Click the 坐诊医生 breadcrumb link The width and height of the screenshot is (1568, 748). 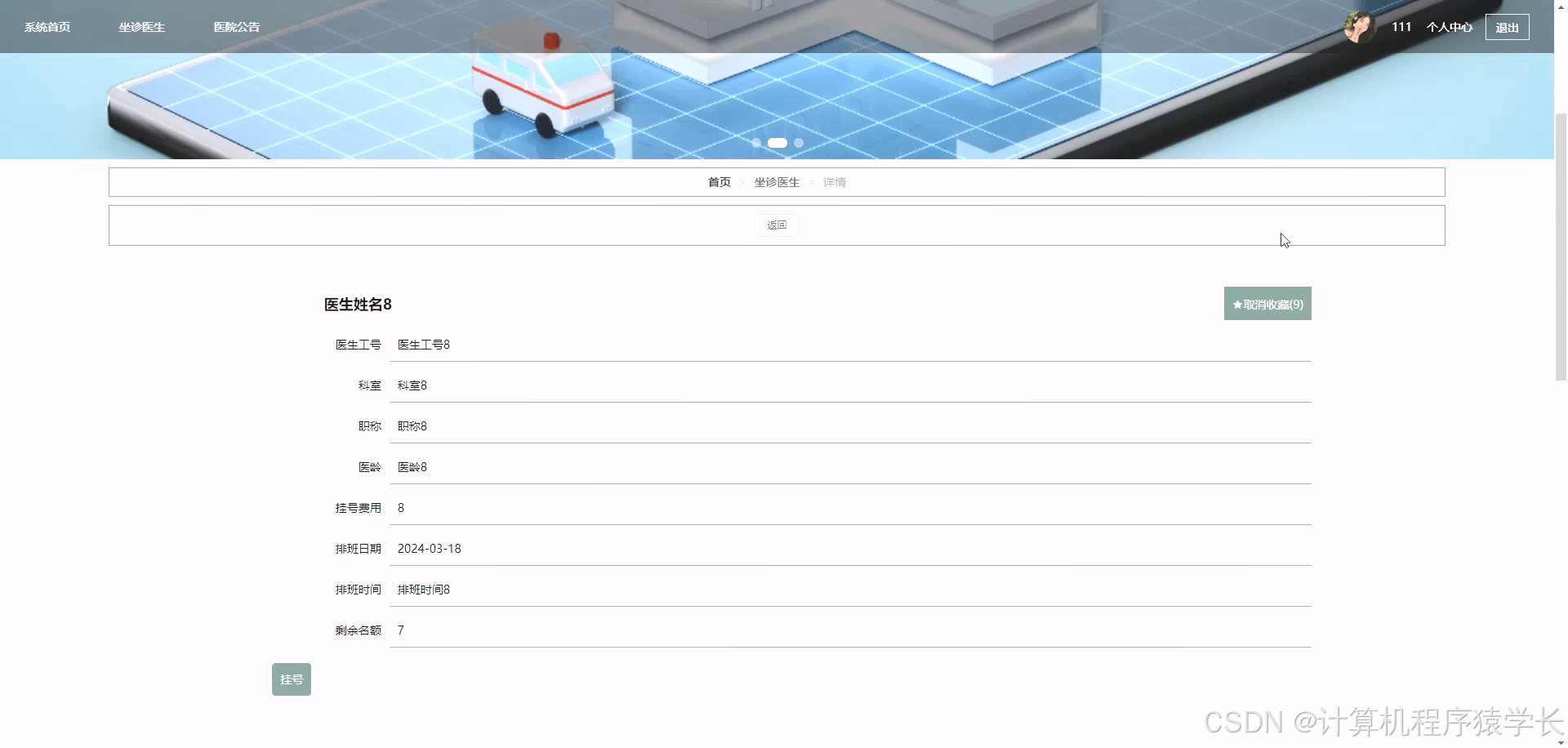coord(777,182)
